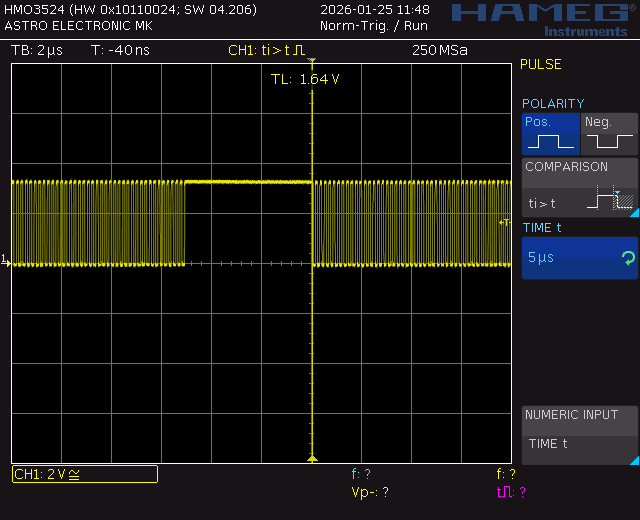Viewport: 640px width, 520px height.
Task: Click the ti>t comparison waveform icon
Action: (610, 199)
